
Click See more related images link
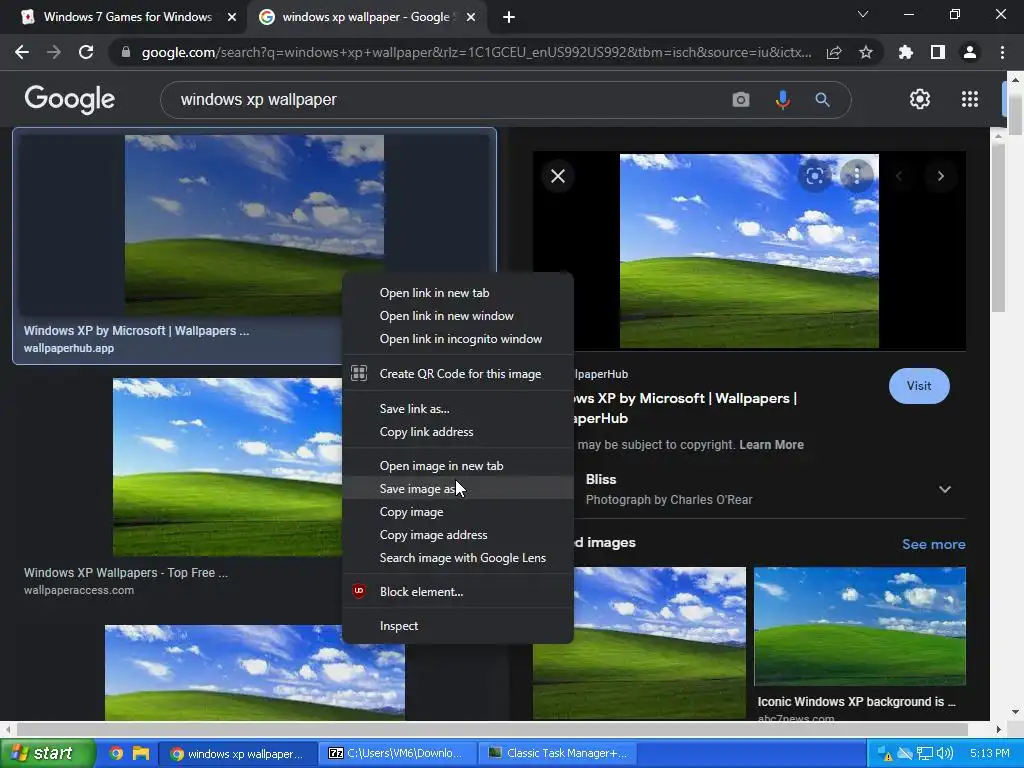pos(933,544)
